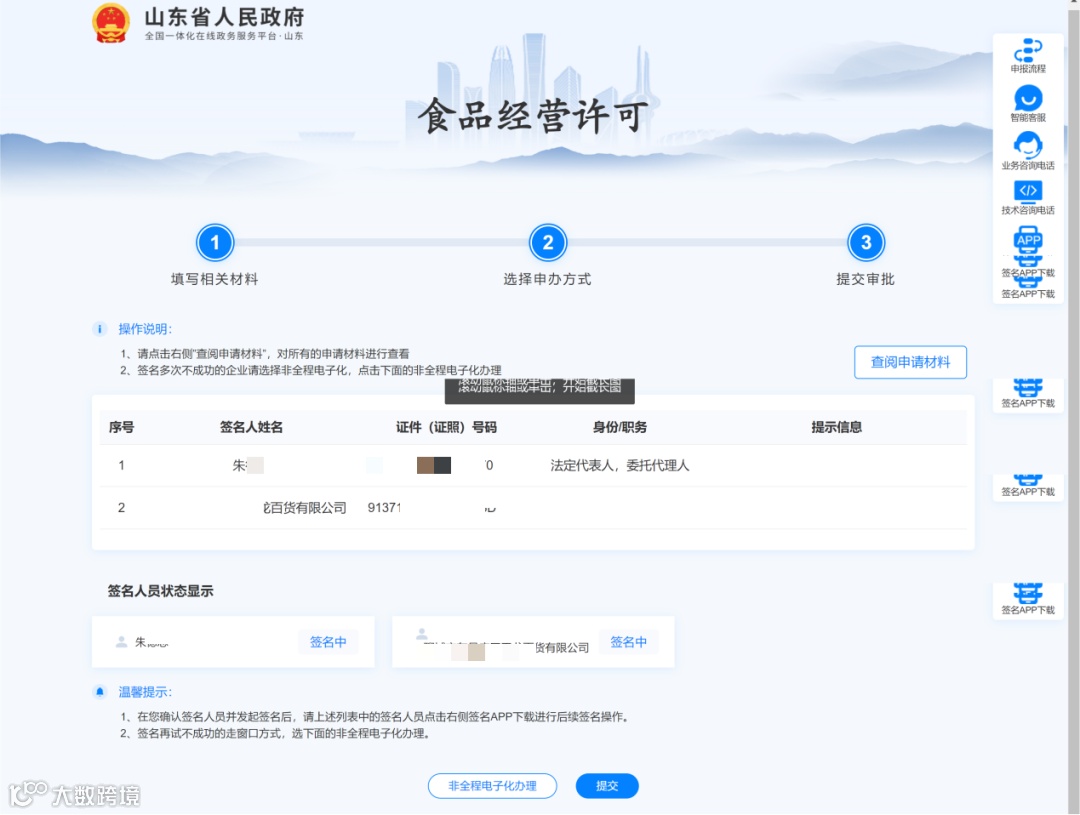Open 查阅申请材料 to view application materials
Viewport: 1080px width, 815px height.
[910, 362]
